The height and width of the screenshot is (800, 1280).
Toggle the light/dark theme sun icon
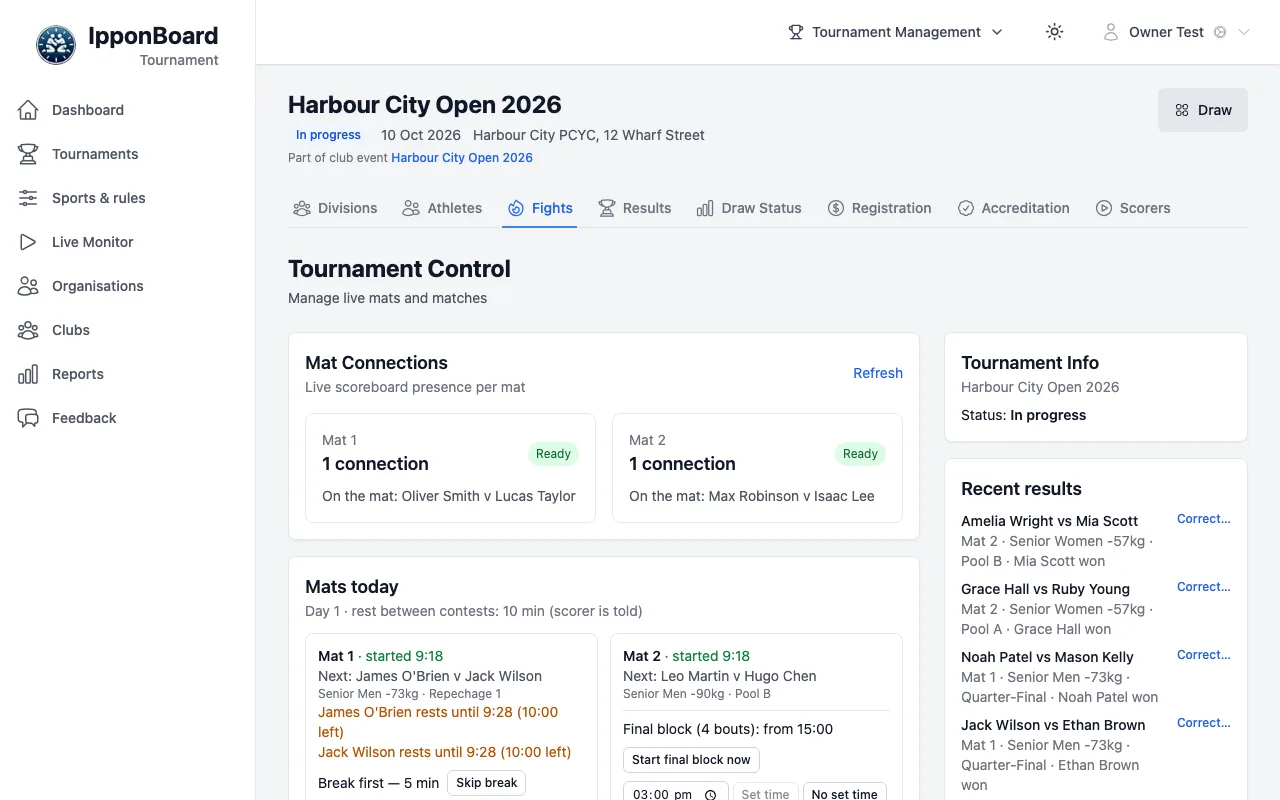pos(1054,32)
